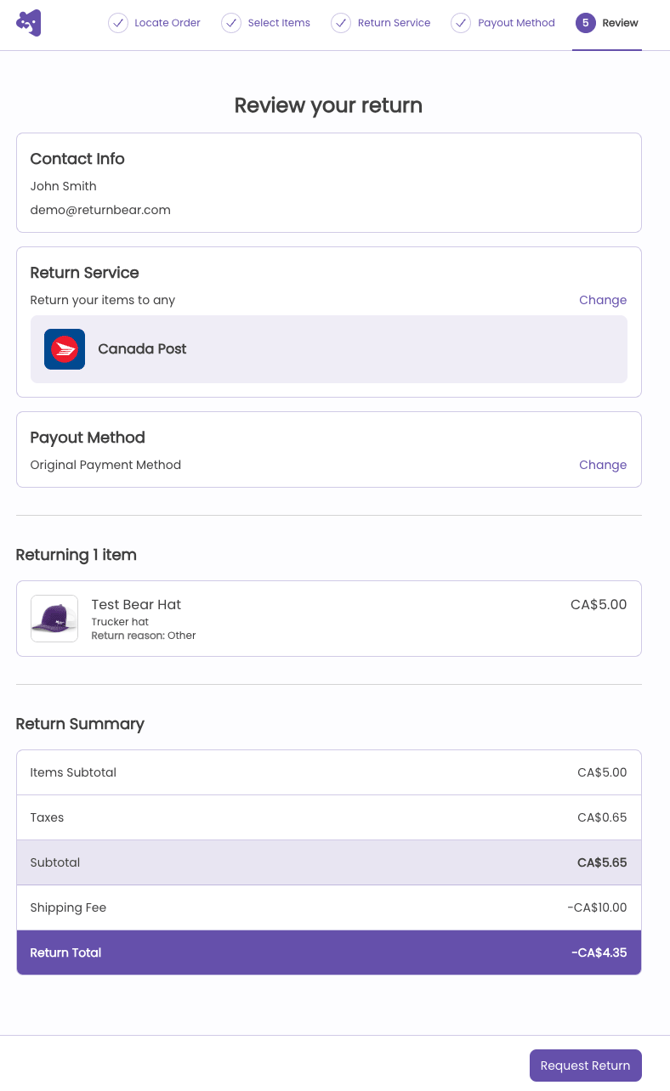Click the Canada Post service row
Viewport: 670px width, 1091px height.
pos(328,349)
